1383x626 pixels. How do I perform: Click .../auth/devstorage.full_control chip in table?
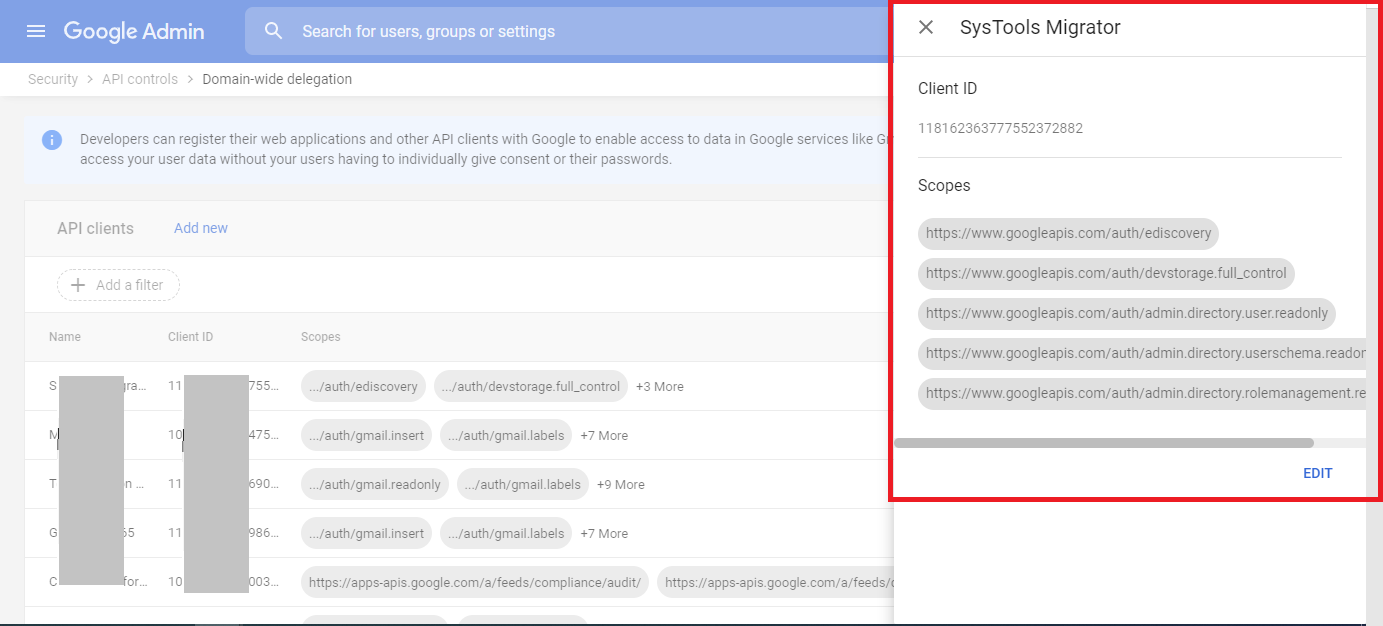531,386
